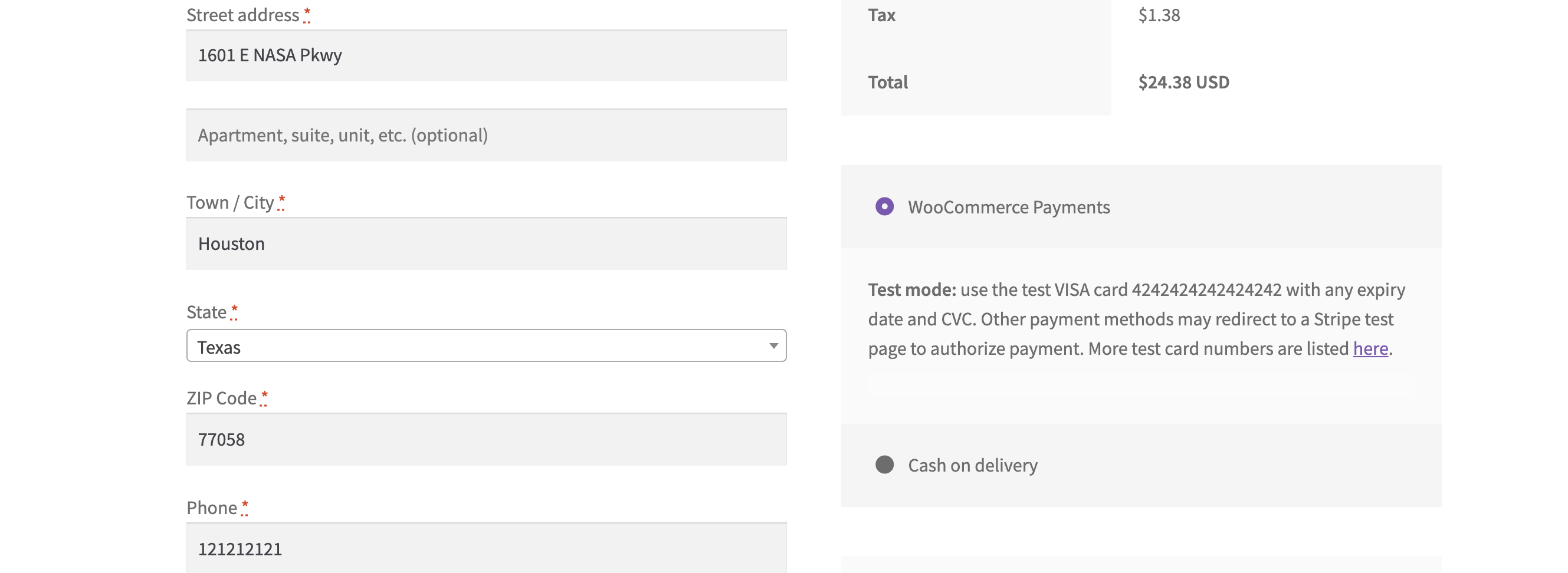Select the Town / City field showing Houston
The image size is (1568, 573).
pyautogui.click(x=487, y=243)
